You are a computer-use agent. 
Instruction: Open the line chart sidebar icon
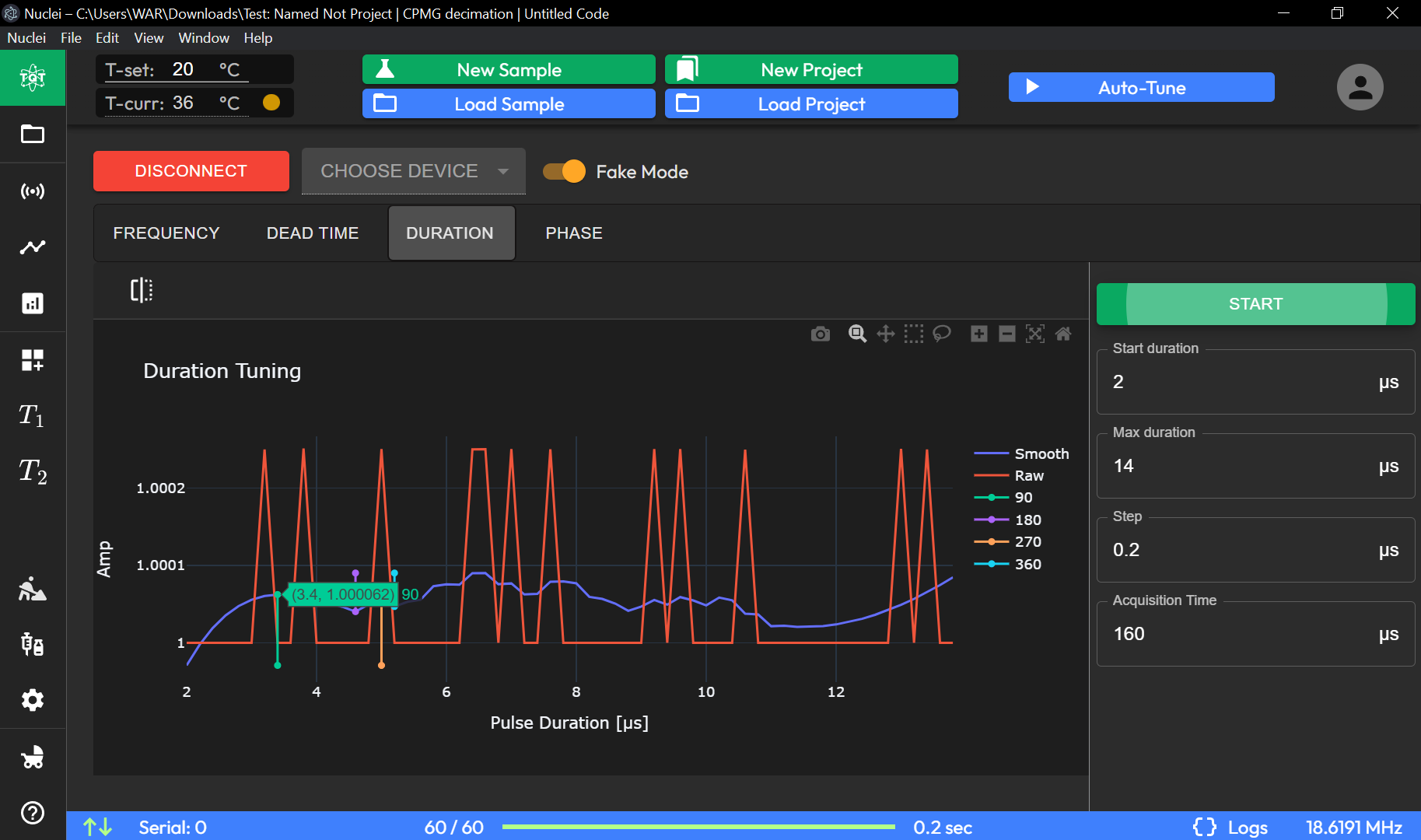pos(33,247)
